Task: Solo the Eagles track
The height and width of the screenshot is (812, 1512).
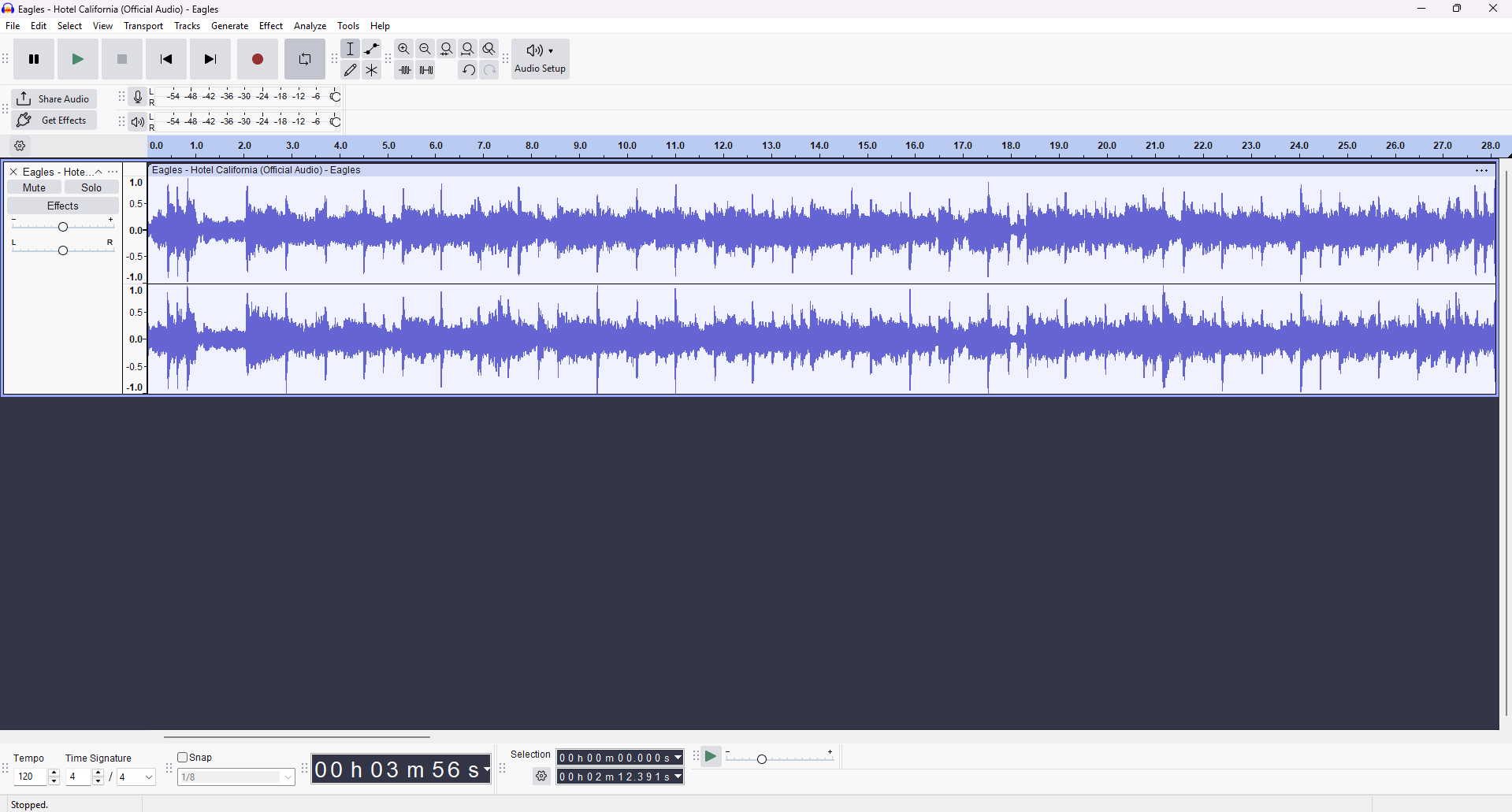Action: point(91,187)
